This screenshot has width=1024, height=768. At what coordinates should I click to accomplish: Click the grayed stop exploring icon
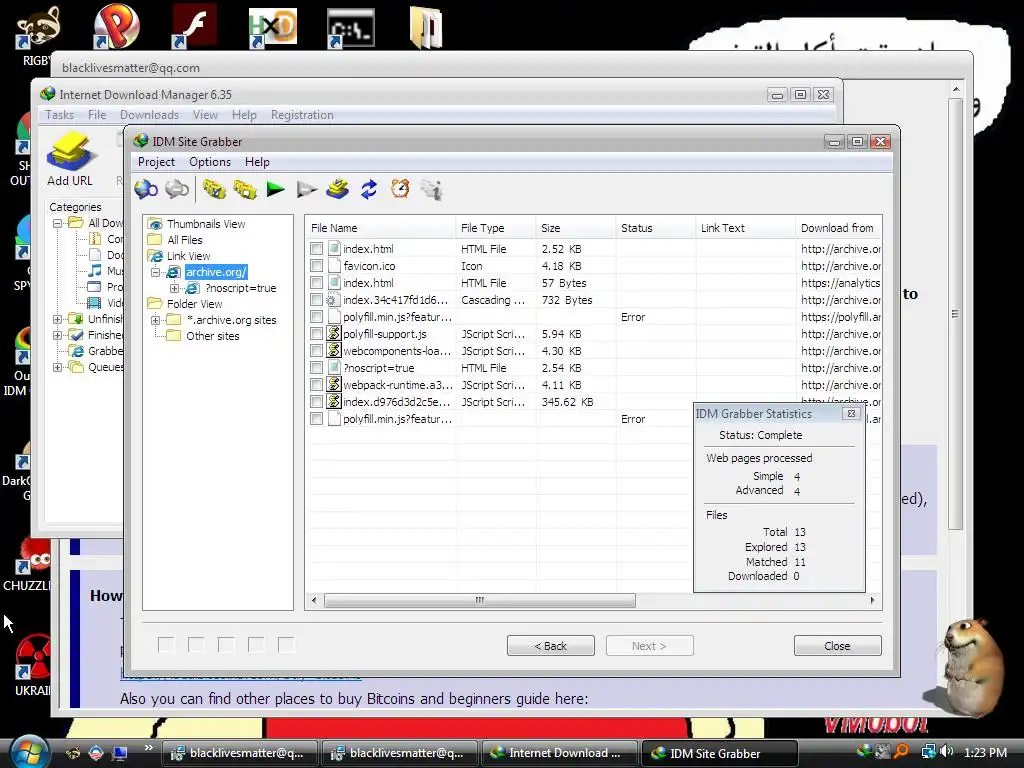pos(177,189)
